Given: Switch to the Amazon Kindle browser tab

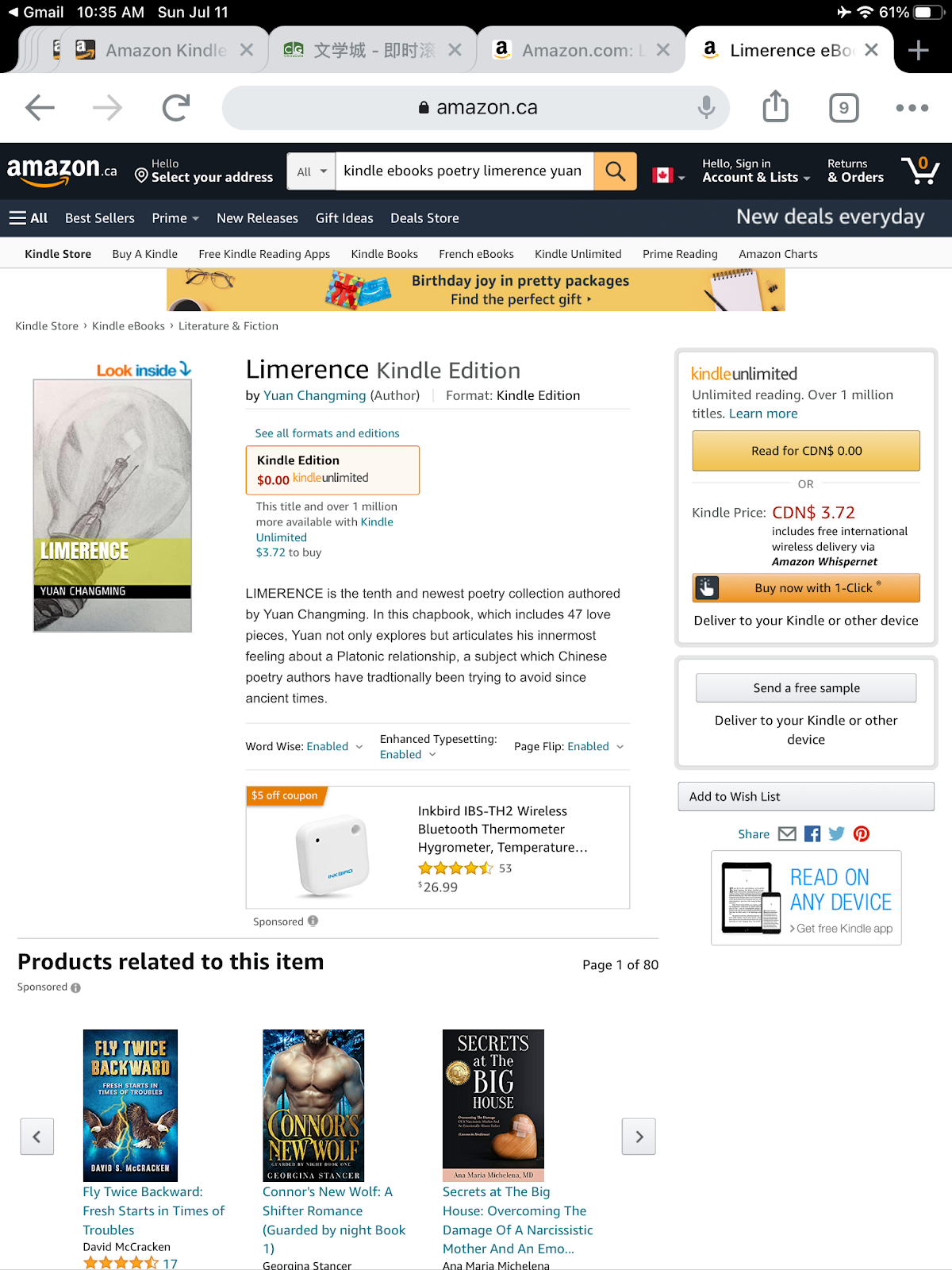Looking at the screenshot, I should (164, 50).
